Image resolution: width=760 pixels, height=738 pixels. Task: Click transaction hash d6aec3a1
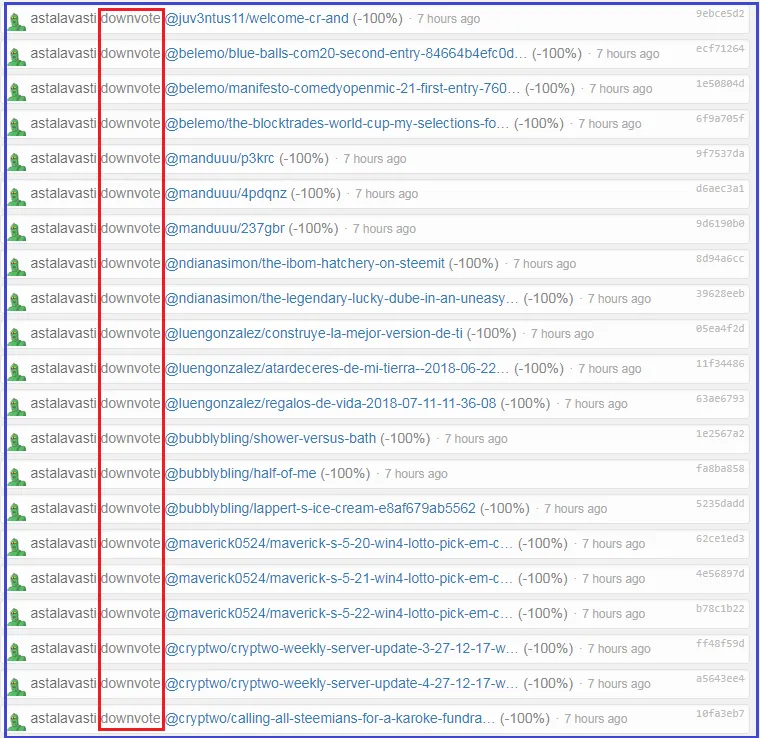click(x=720, y=188)
